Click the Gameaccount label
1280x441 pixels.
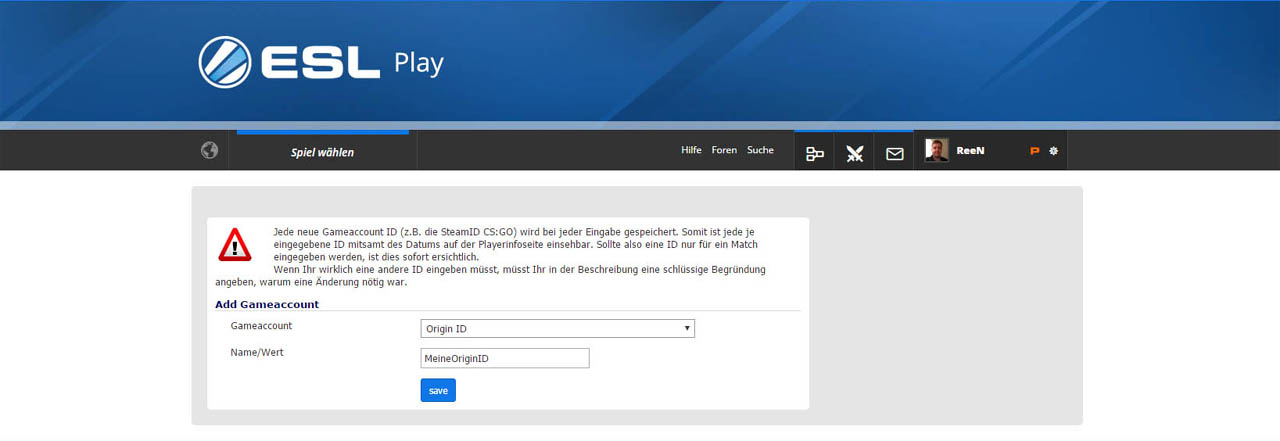click(x=261, y=326)
